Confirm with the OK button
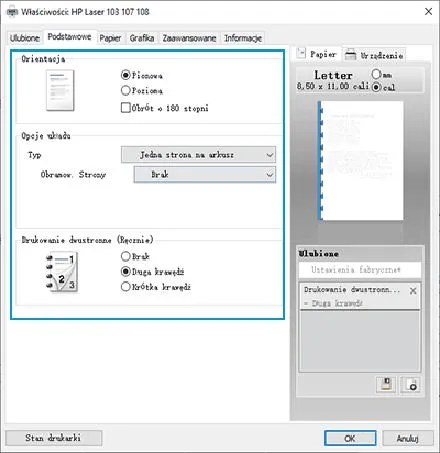 (350, 438)
